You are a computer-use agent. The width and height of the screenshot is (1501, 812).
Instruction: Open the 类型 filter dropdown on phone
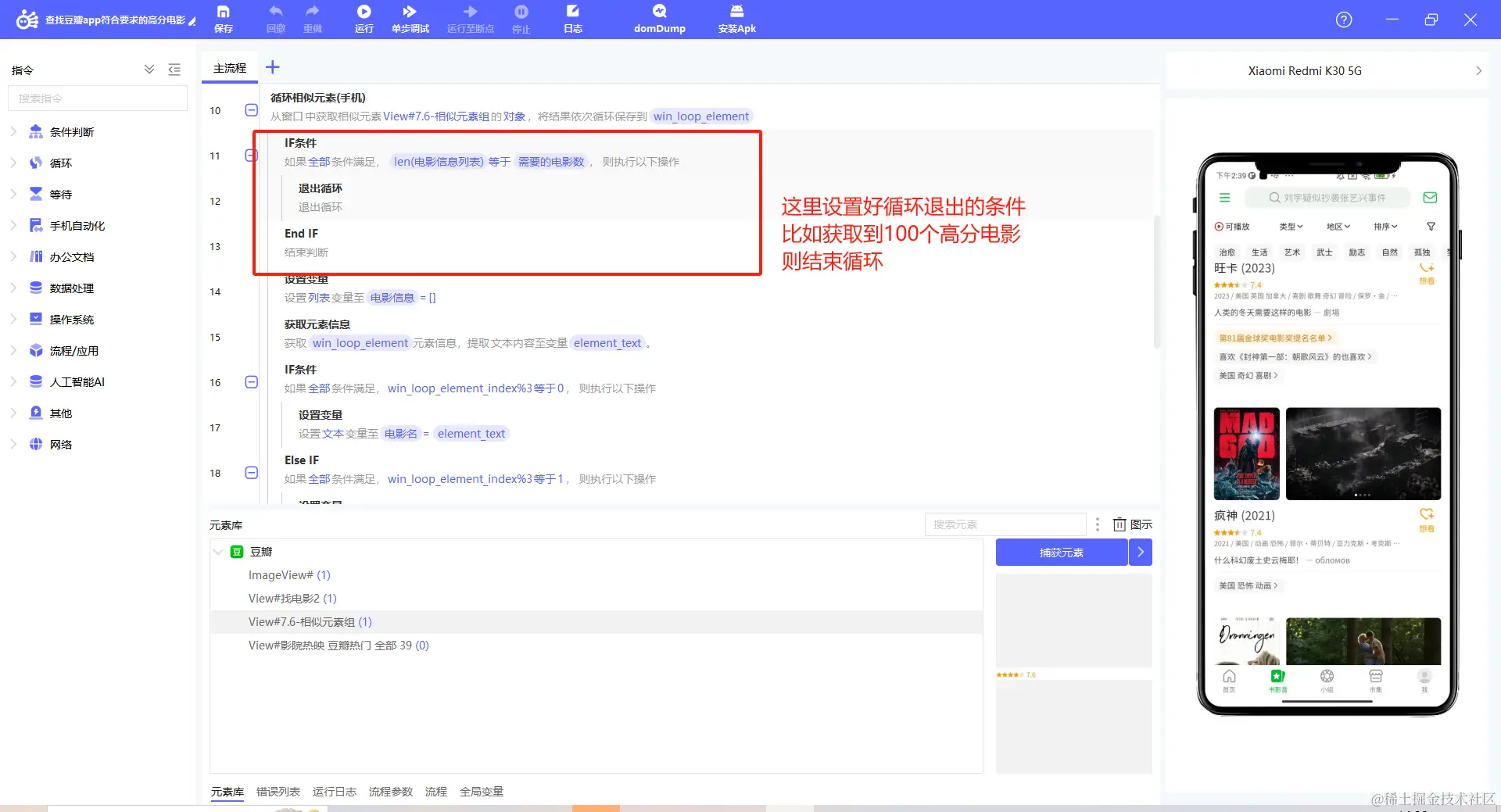[1291, 227]
